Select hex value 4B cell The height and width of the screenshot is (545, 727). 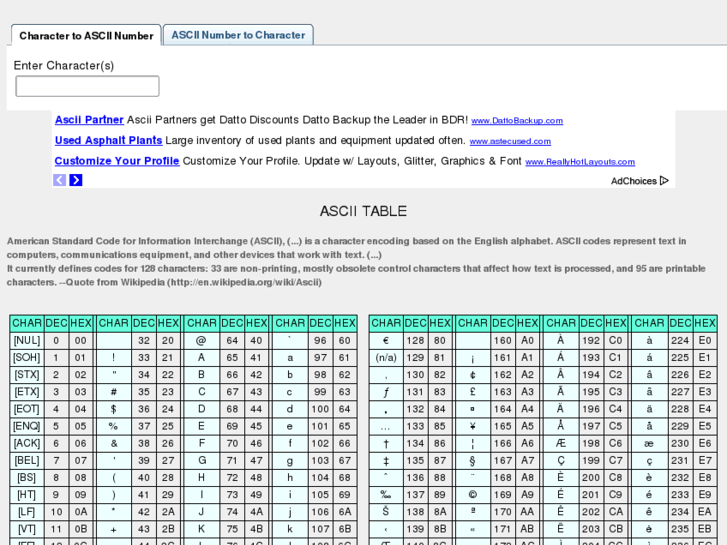pos(256,529)
